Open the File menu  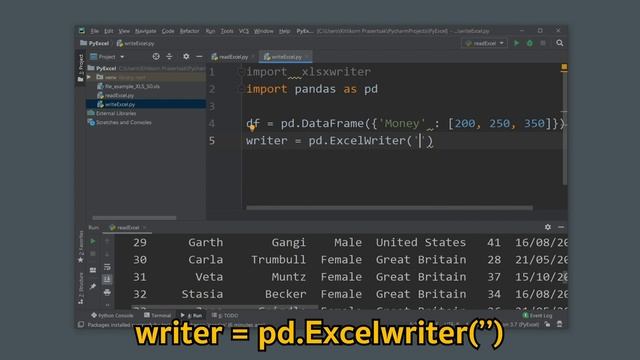tap(95, 31)
